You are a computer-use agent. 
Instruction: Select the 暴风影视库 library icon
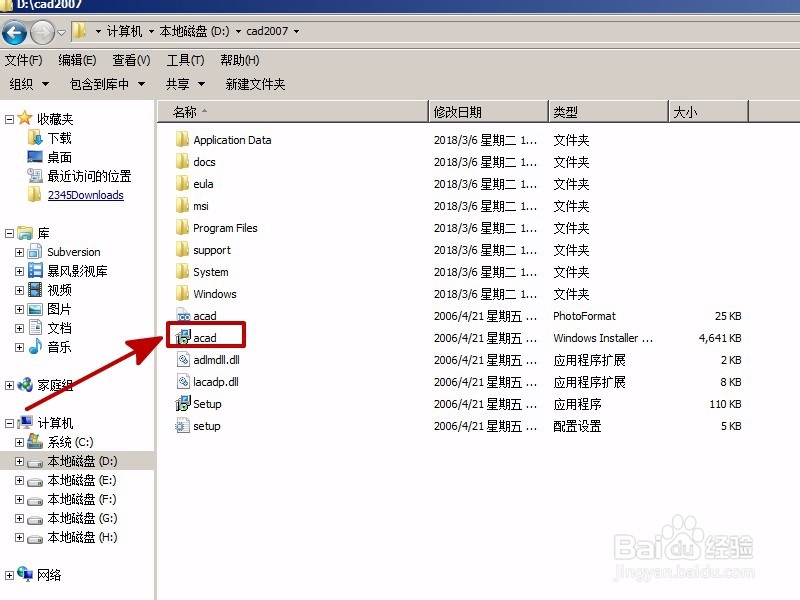pos(35,270)
